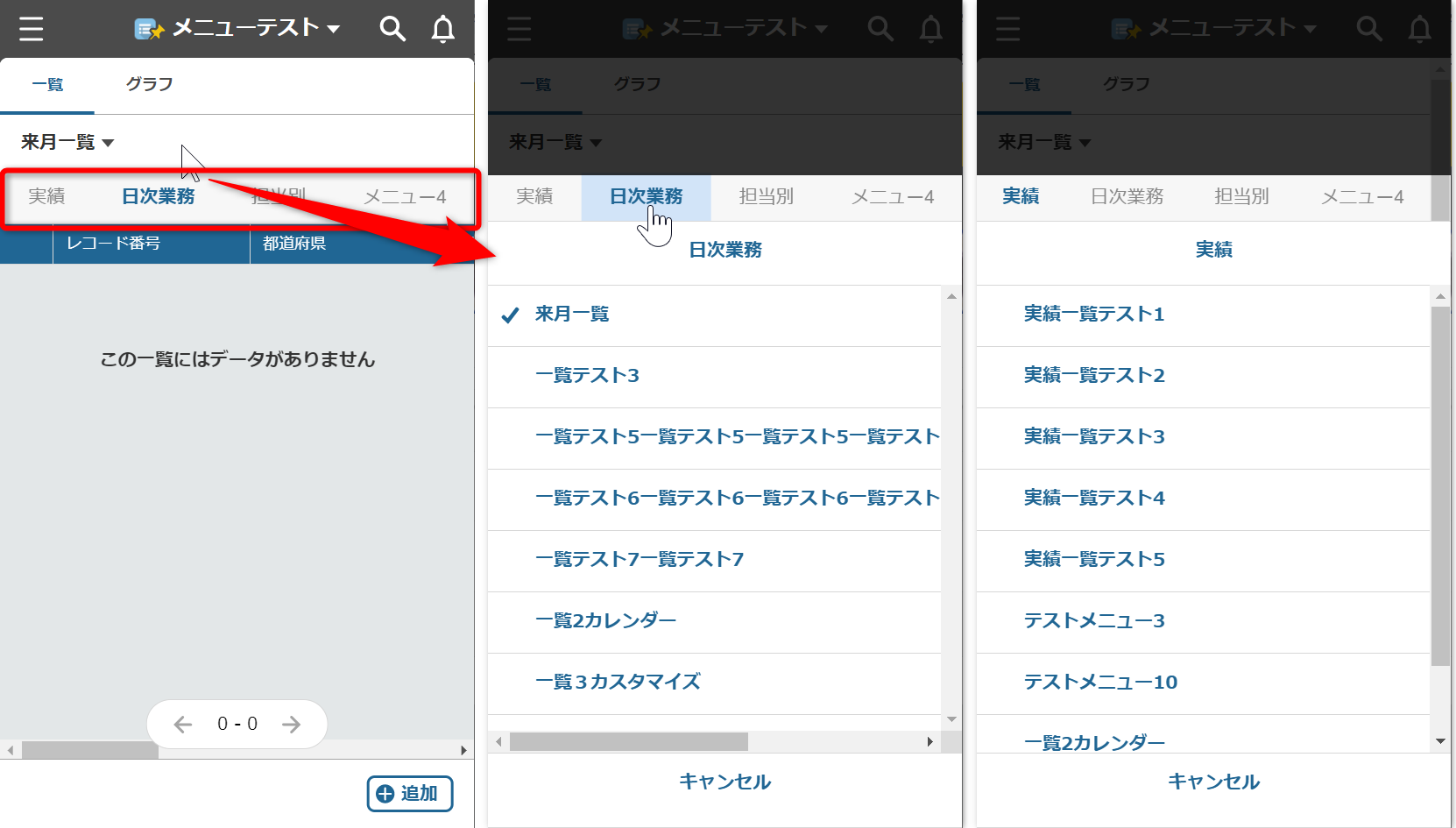Click the scroll-right arrow below the empty data list
Viewport: 1456px width, 828px height.
[463, 751]
